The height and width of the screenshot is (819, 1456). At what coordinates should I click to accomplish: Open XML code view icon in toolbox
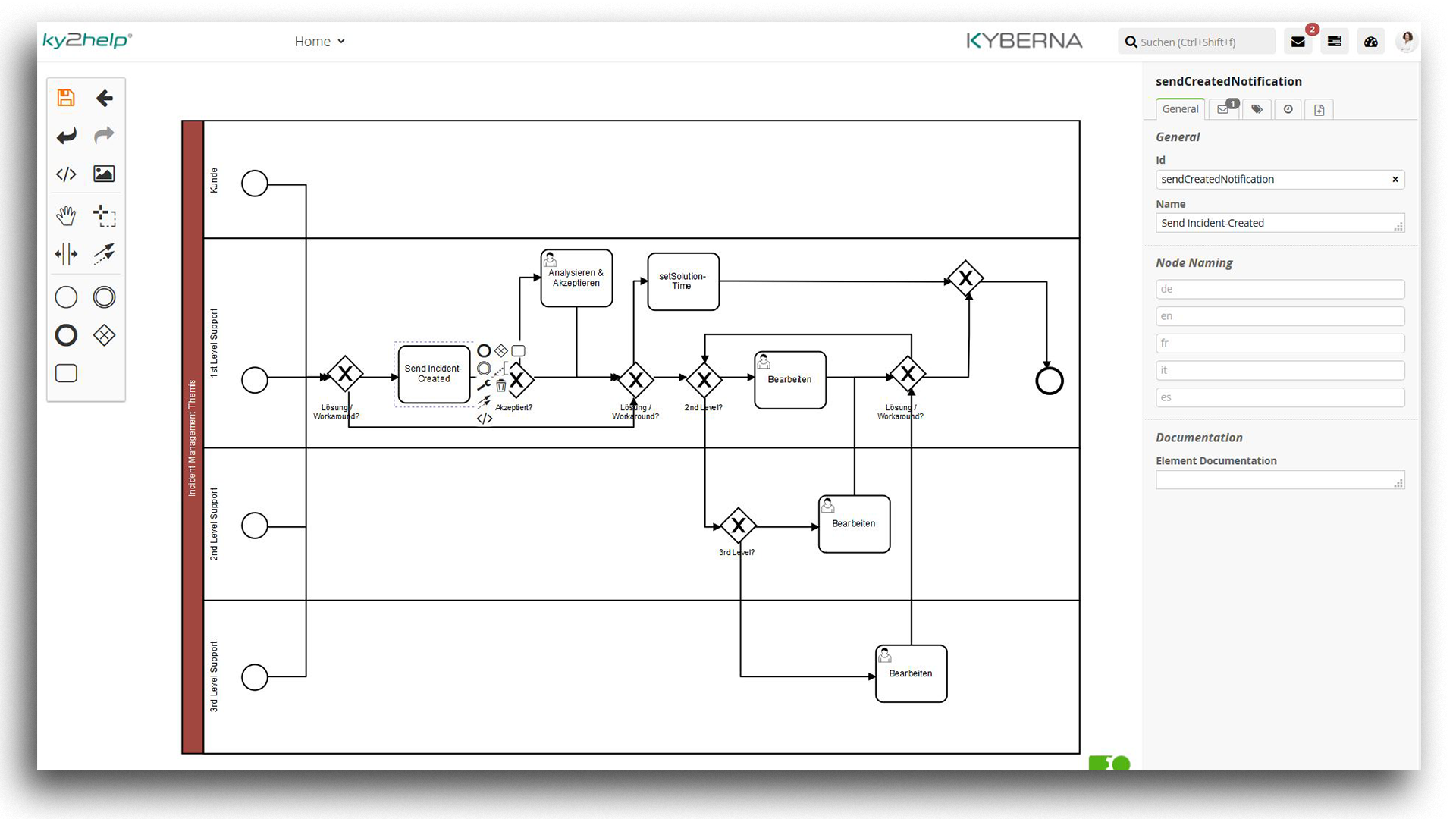point(66,174)
